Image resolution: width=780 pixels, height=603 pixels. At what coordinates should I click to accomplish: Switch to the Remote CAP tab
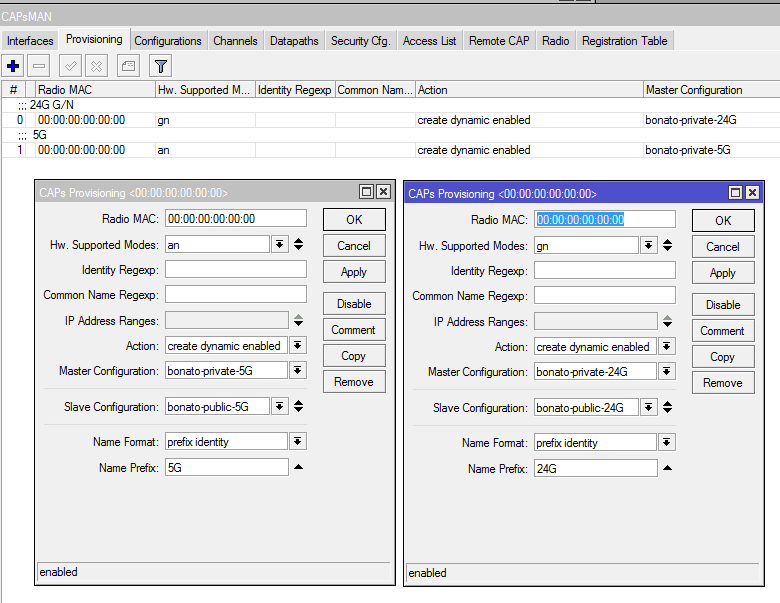tap(499, 41)
